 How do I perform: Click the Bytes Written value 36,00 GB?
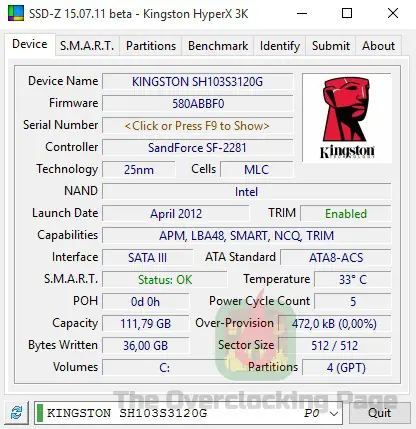coord(145,346)
